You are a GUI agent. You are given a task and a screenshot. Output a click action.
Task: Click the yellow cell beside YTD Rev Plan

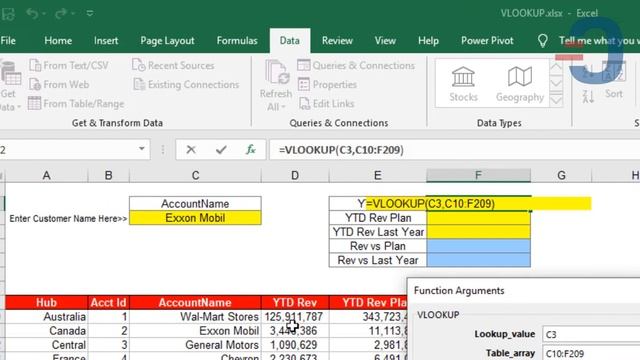point(478,218)
